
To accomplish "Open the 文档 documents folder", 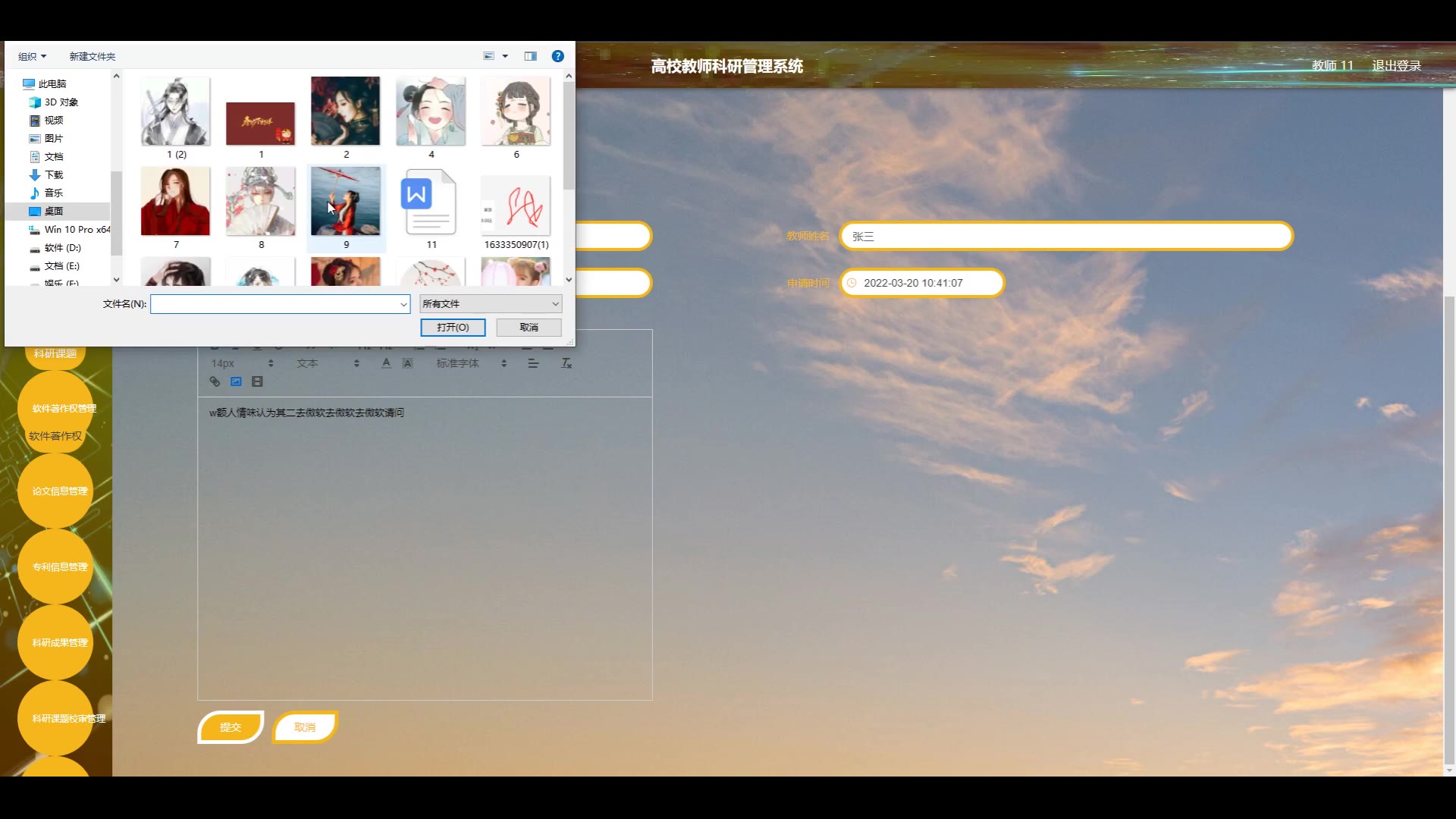I will pyautogui.click(x=46, y=156).
